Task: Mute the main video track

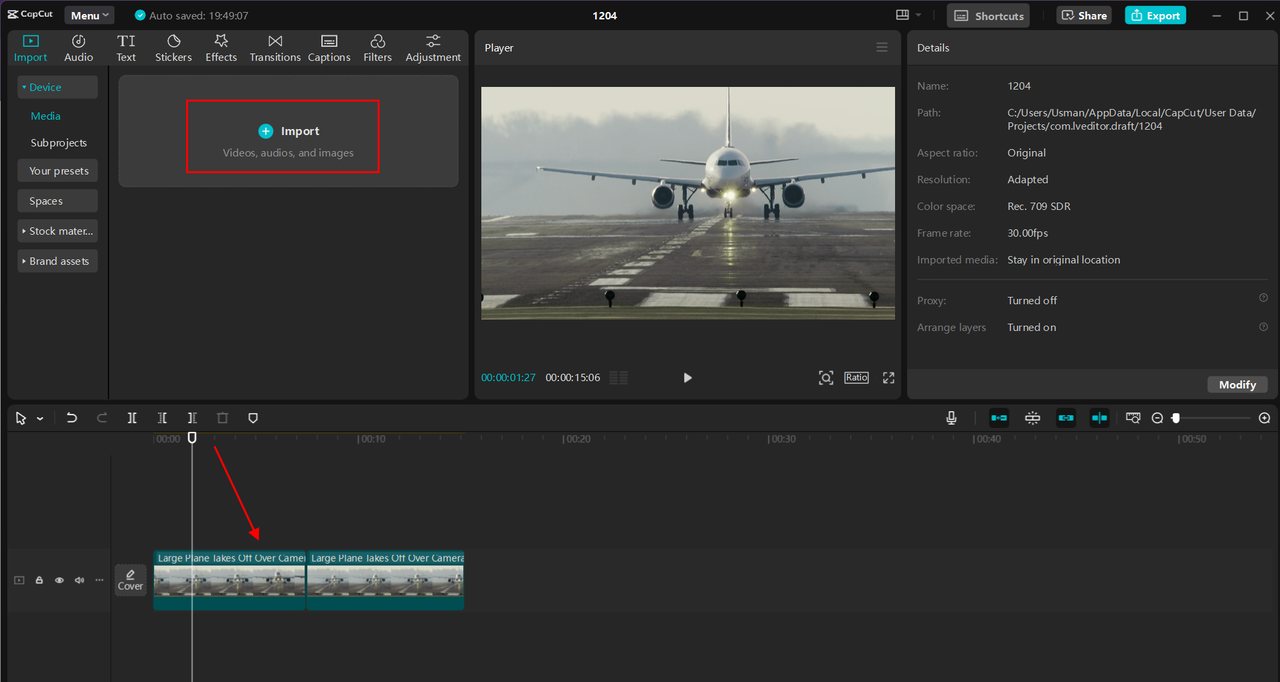Action: click(x=79, y=580)
